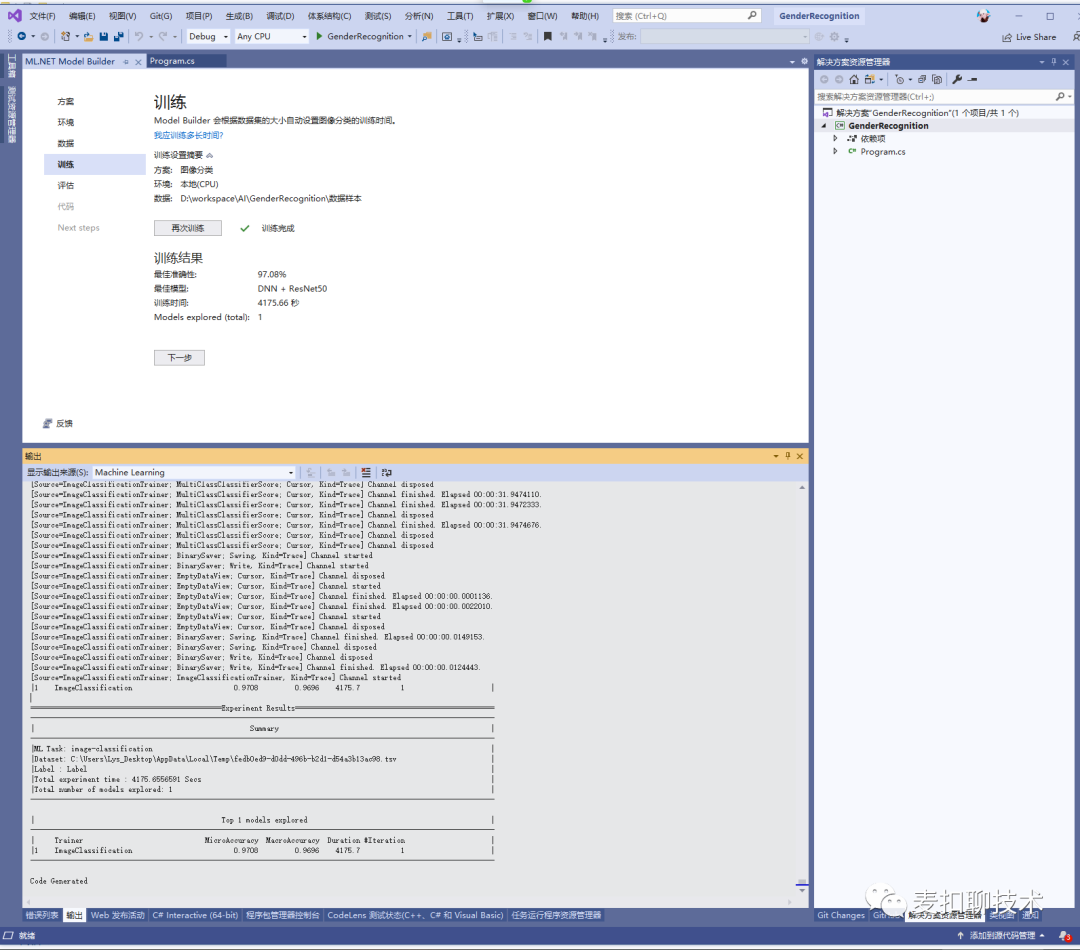Open the document tab list dropdown arrow
Screen dimensions: 1080x950
point(792,62)
